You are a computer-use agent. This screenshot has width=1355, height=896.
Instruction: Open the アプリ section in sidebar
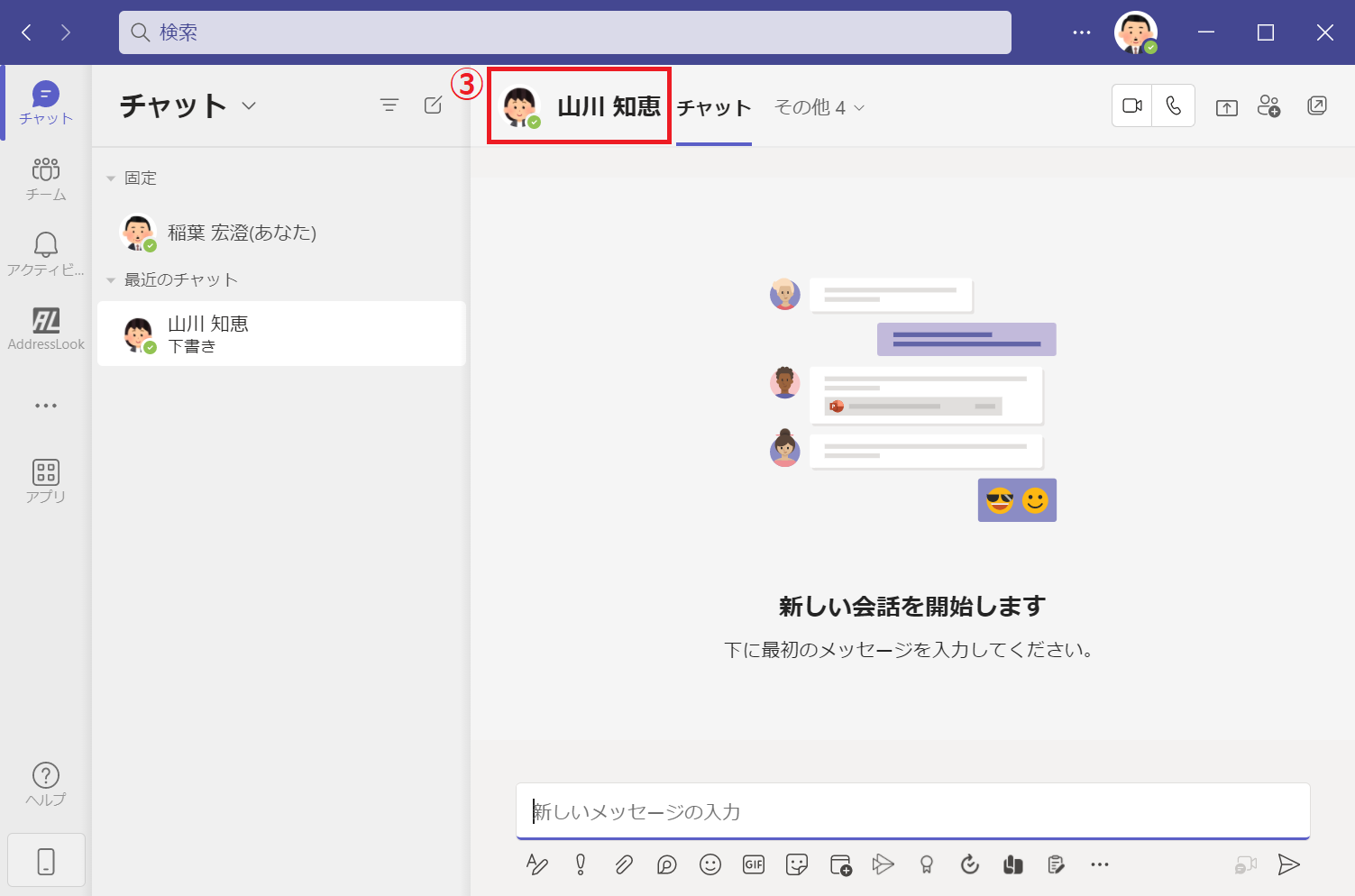click(x=45, y=478)
